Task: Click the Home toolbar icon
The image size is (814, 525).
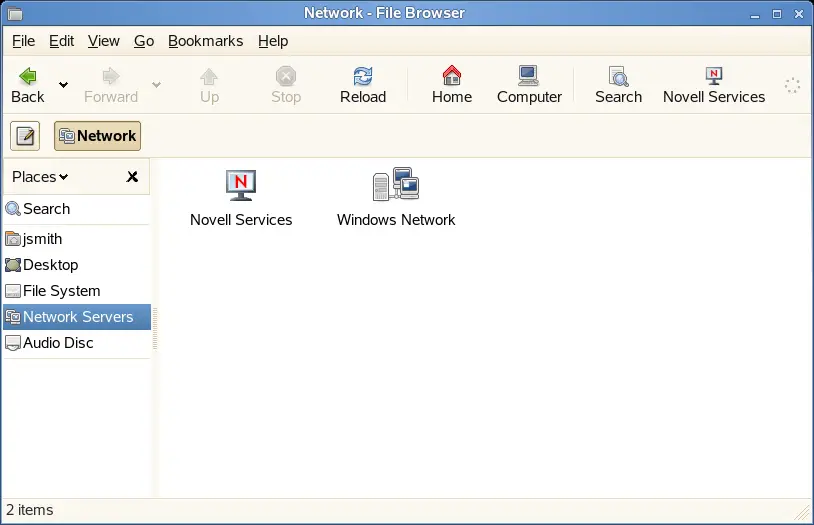Action: pyautogui.click(x=452, y=84)
